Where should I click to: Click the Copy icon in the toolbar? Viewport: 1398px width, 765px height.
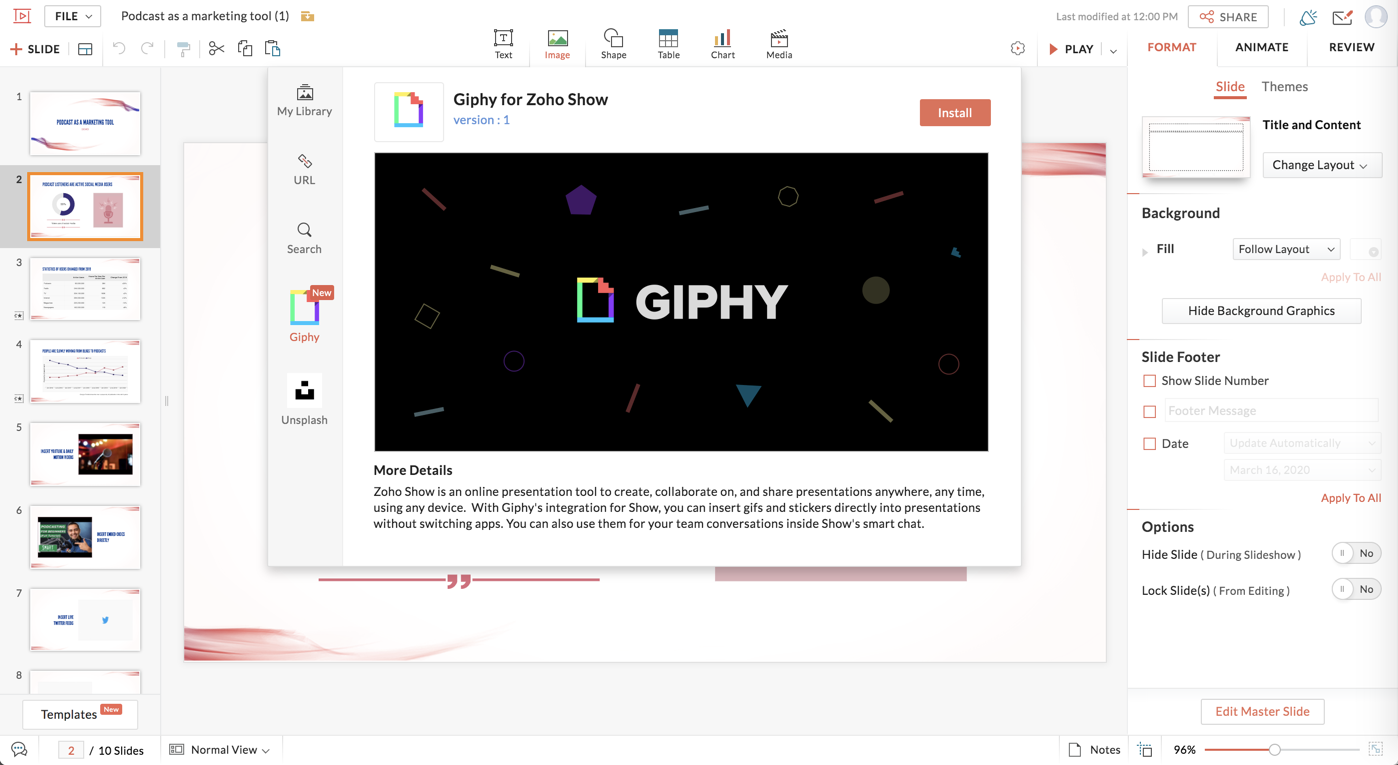coord(245,49)
